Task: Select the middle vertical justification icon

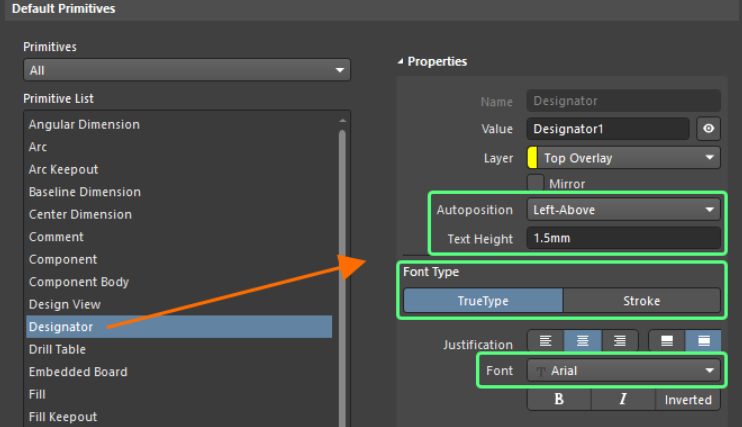Action: [x=667, y=343]
